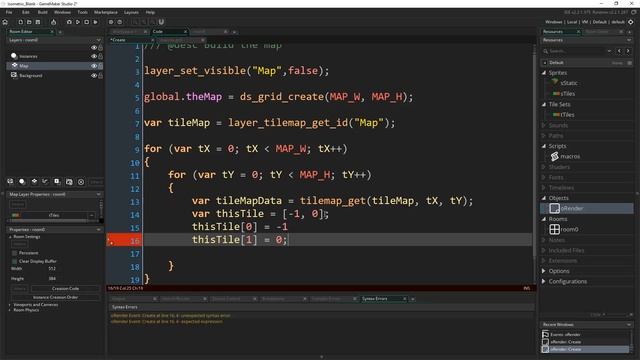This screenshot has height=360, width=640.
Task: Click the room0 room icon
Action: click(554, 229)
